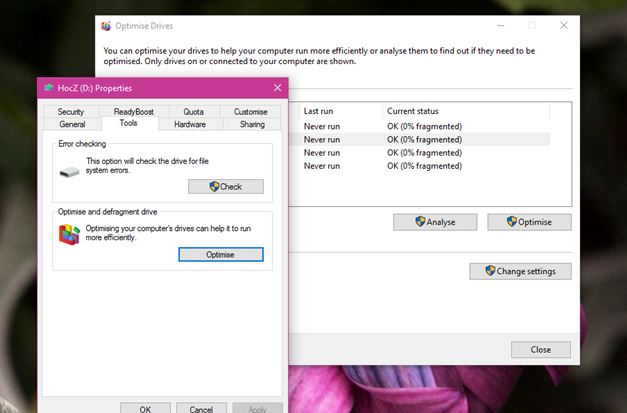
Task: Click the first OK (0% fragmented) status
Action: (x=424, y=126)
